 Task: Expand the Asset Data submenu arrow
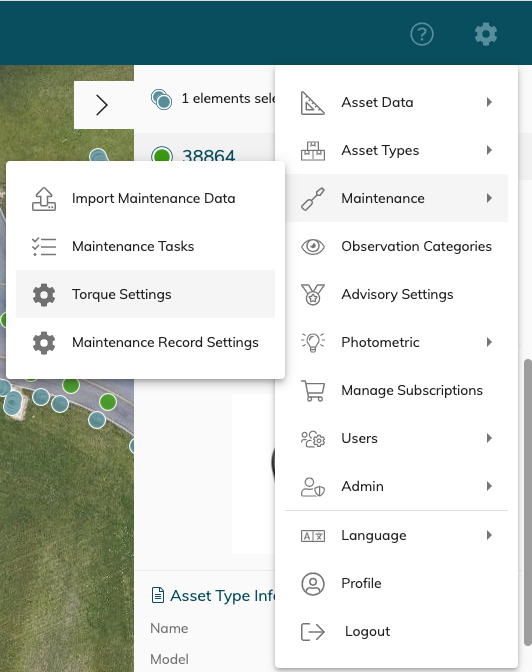point(489,102)
